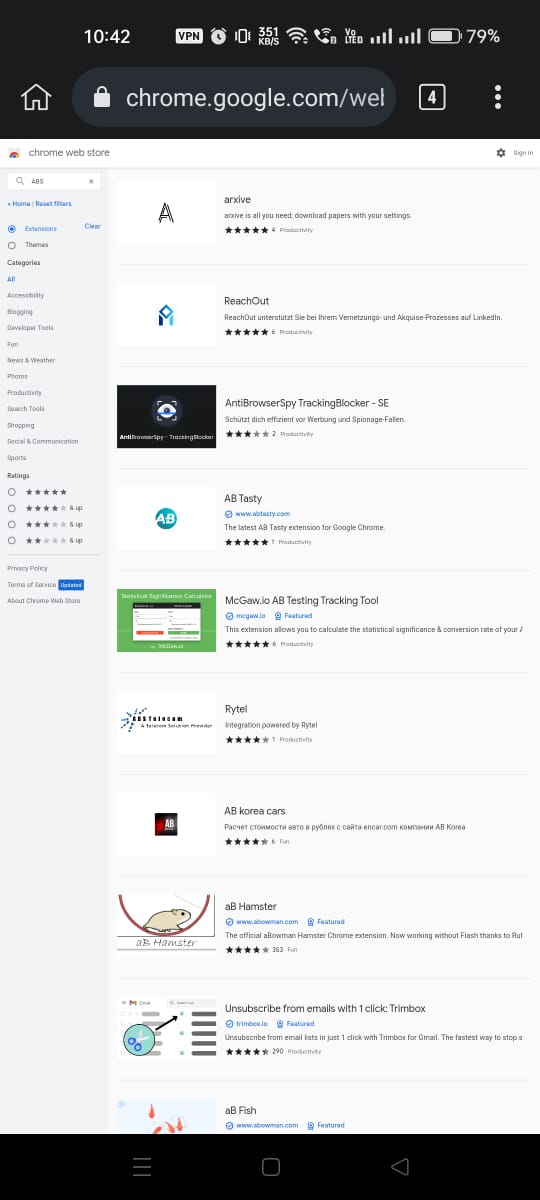Click the Chrome Web Store rainbow logo
The image size is (540, 1200).
(x=14, y=153)
